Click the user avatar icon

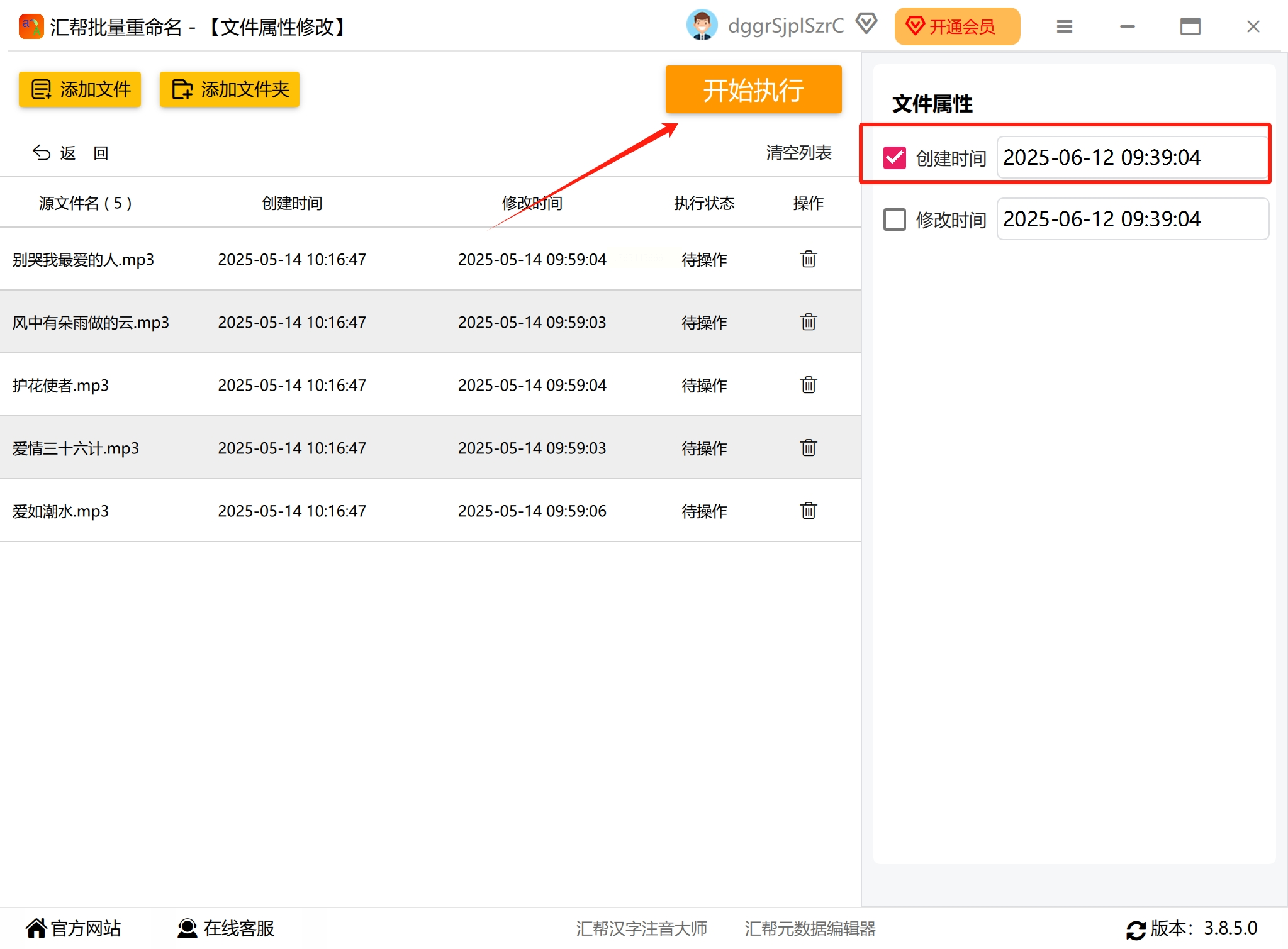702,26
